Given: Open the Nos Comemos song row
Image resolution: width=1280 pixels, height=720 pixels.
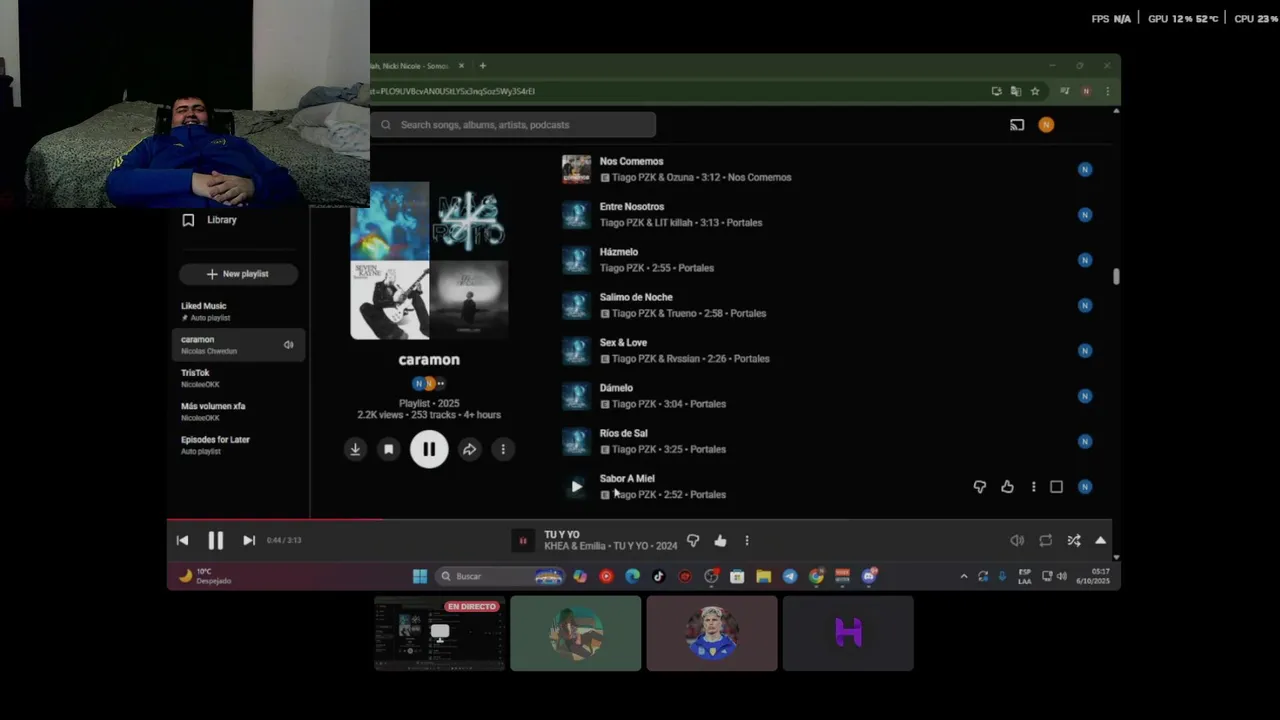Looking at the screenshot, I should (x=830, y=169).
